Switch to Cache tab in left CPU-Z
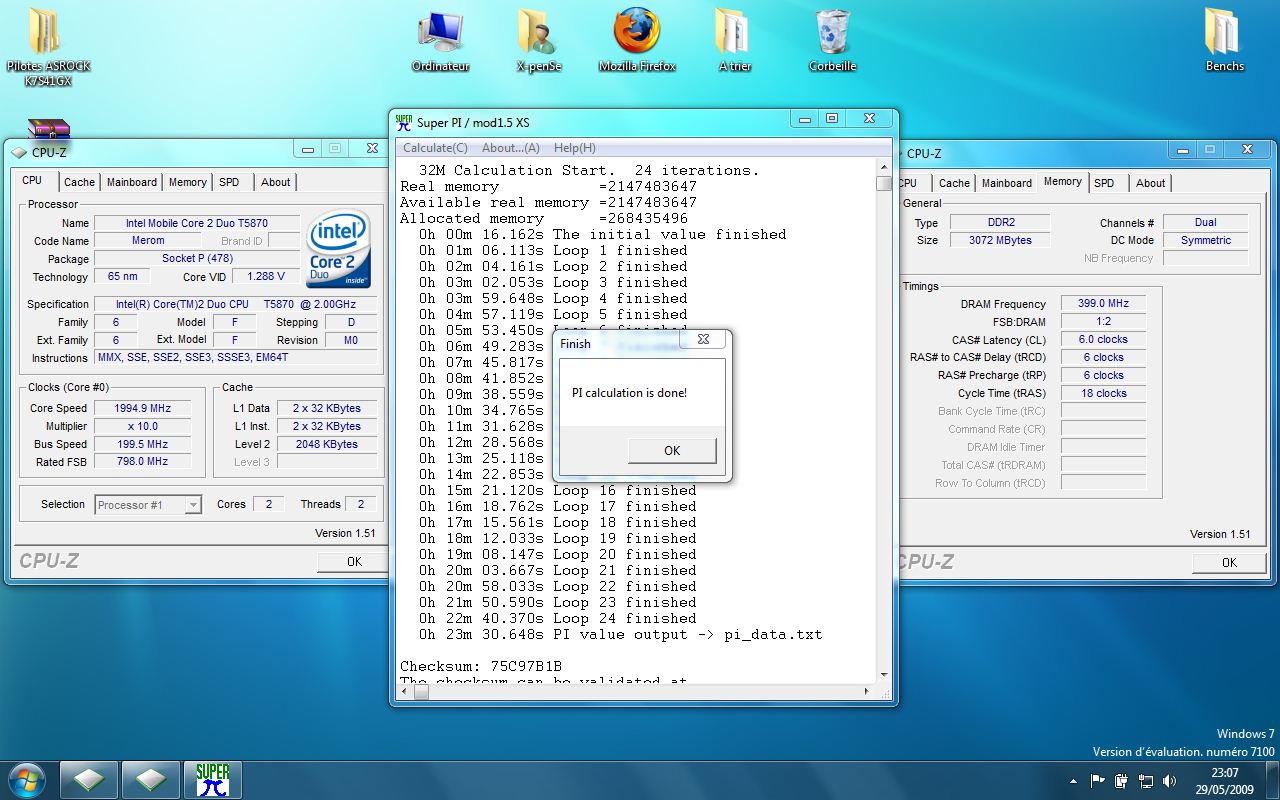 79,182
